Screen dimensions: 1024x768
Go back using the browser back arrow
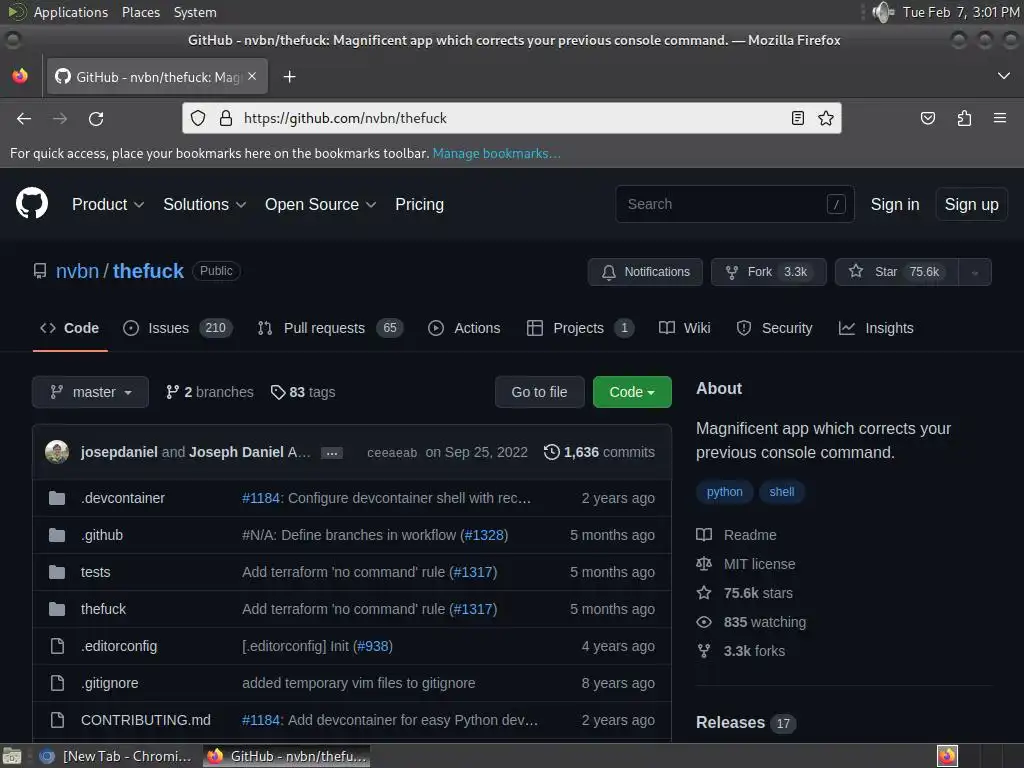(24, 118)
